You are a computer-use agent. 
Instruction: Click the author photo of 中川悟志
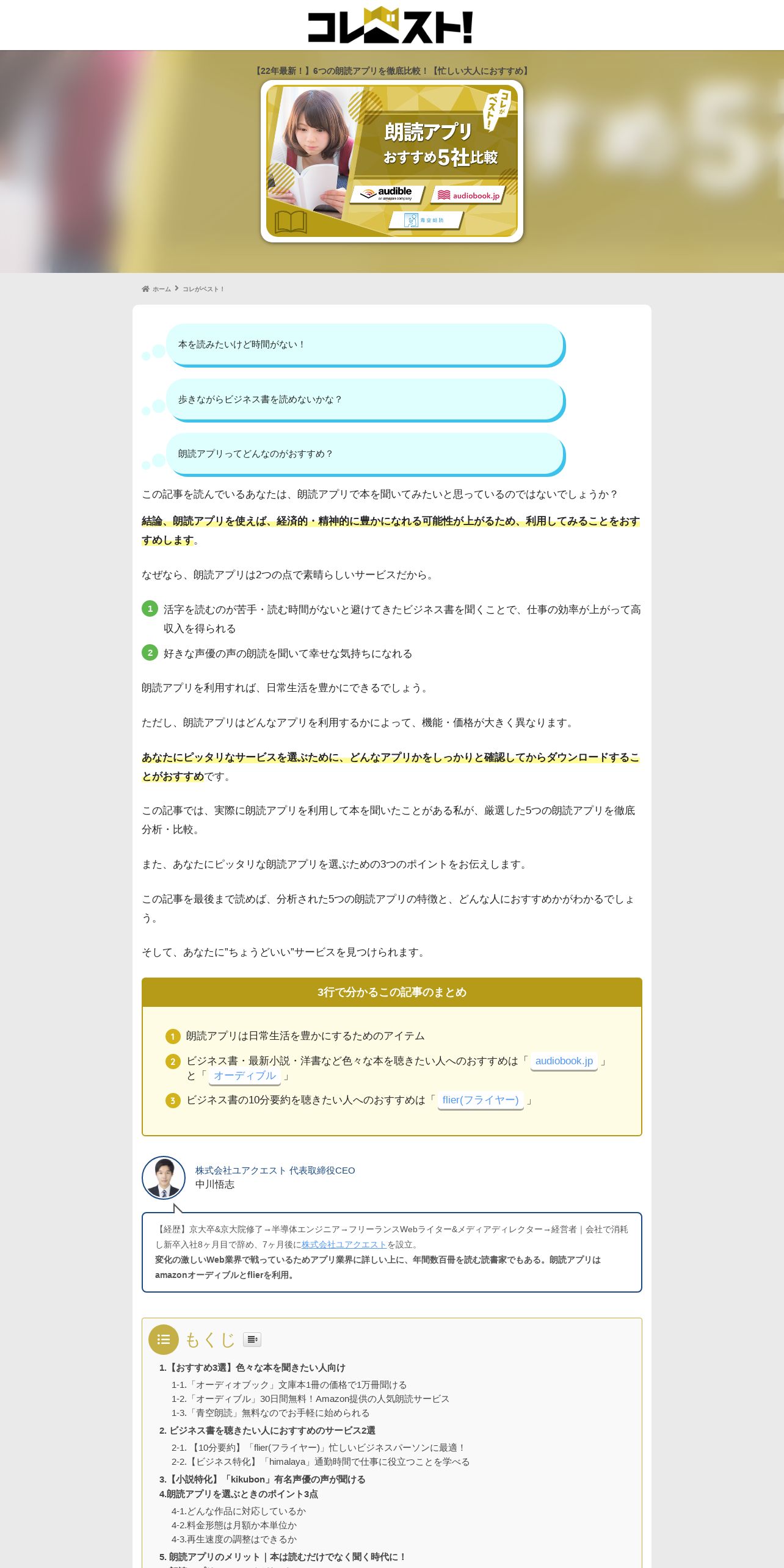tap(164, 1178)
